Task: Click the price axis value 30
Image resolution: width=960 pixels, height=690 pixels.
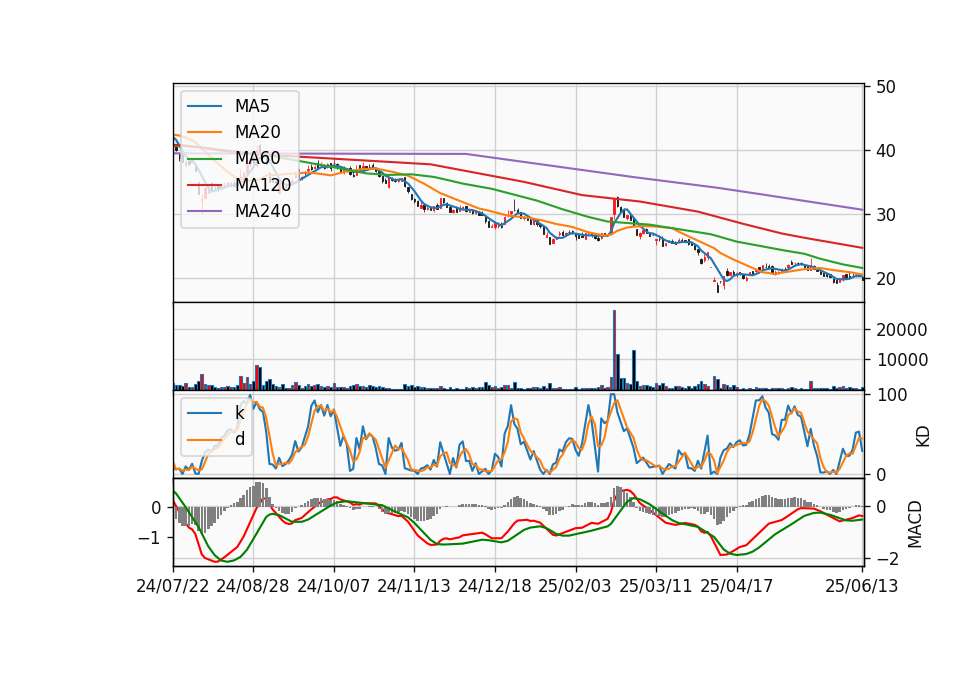Action: pos(886,215)
